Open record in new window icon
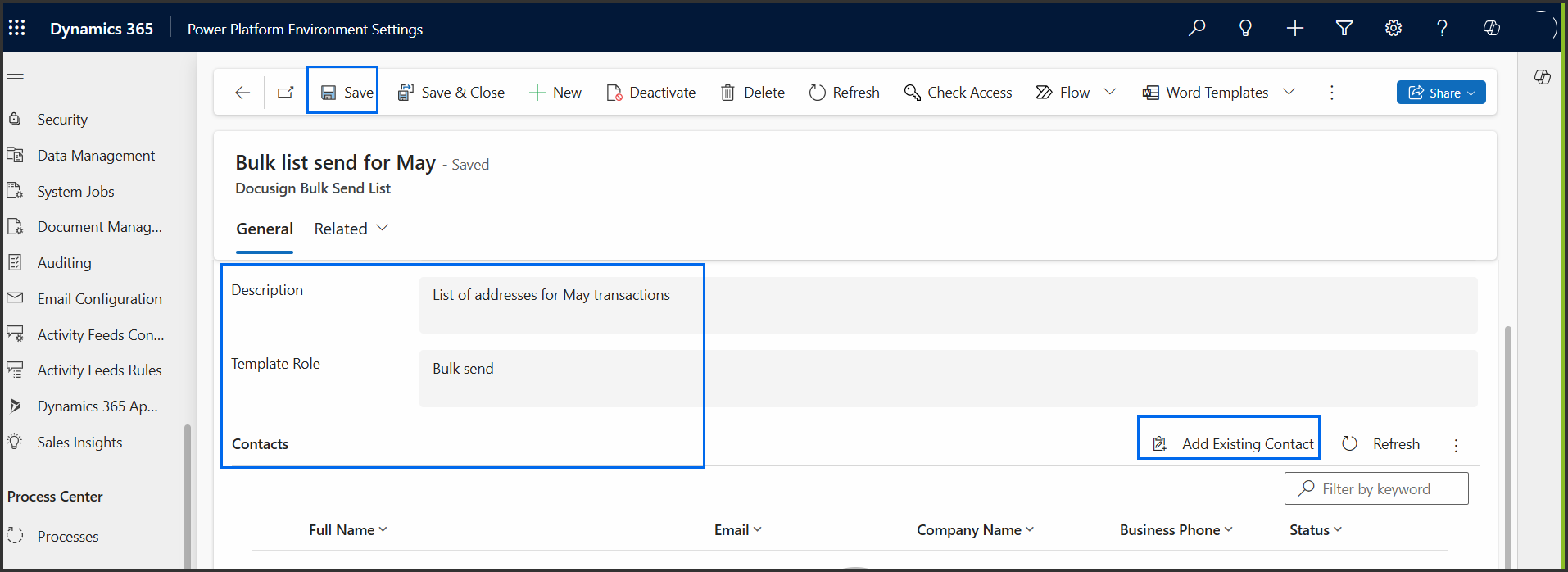Viewport: 1568px width, 572px height. tap(285, 93)
